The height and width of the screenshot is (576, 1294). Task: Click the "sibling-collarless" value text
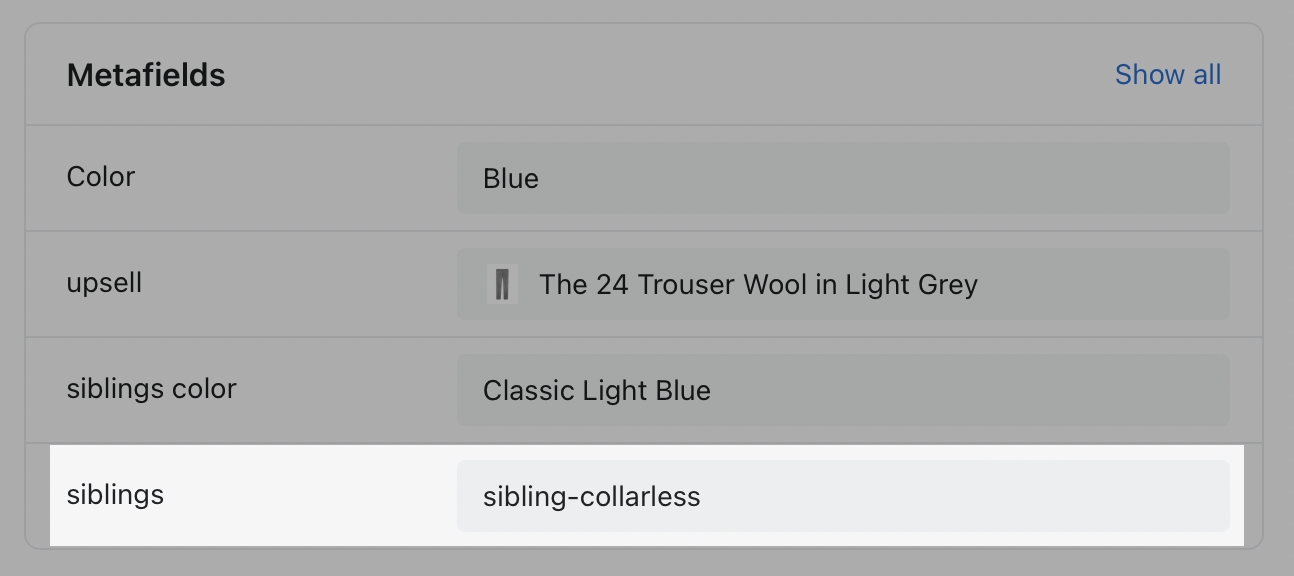(x=591, y=497)
